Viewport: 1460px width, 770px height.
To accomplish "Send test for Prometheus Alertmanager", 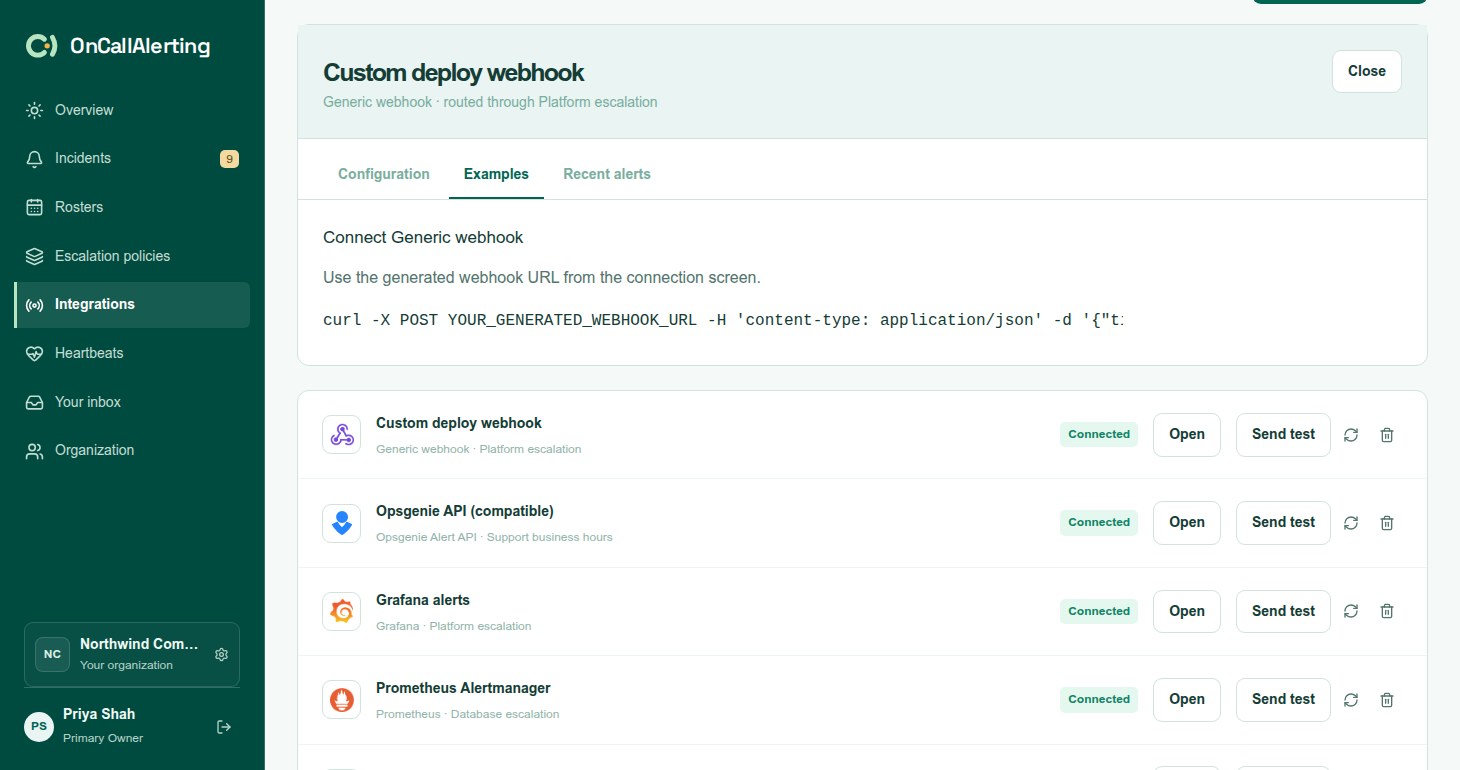I will (x=1283, y=699).
